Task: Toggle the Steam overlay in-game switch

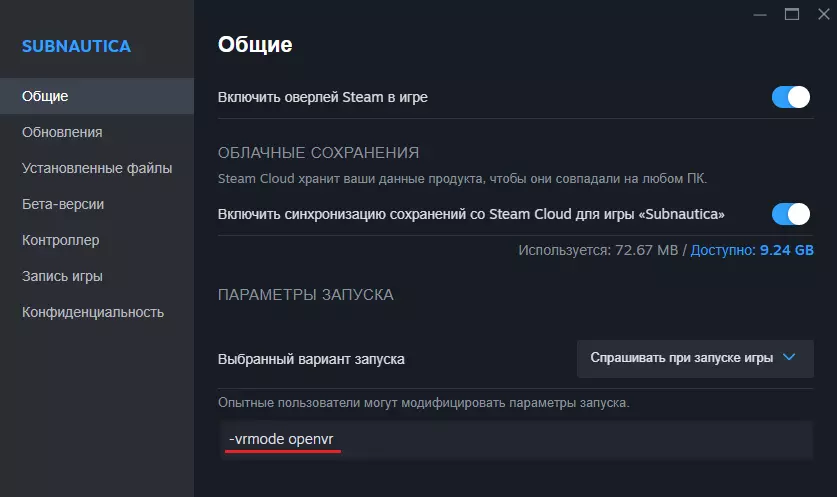Action: (x=790, y=97)
